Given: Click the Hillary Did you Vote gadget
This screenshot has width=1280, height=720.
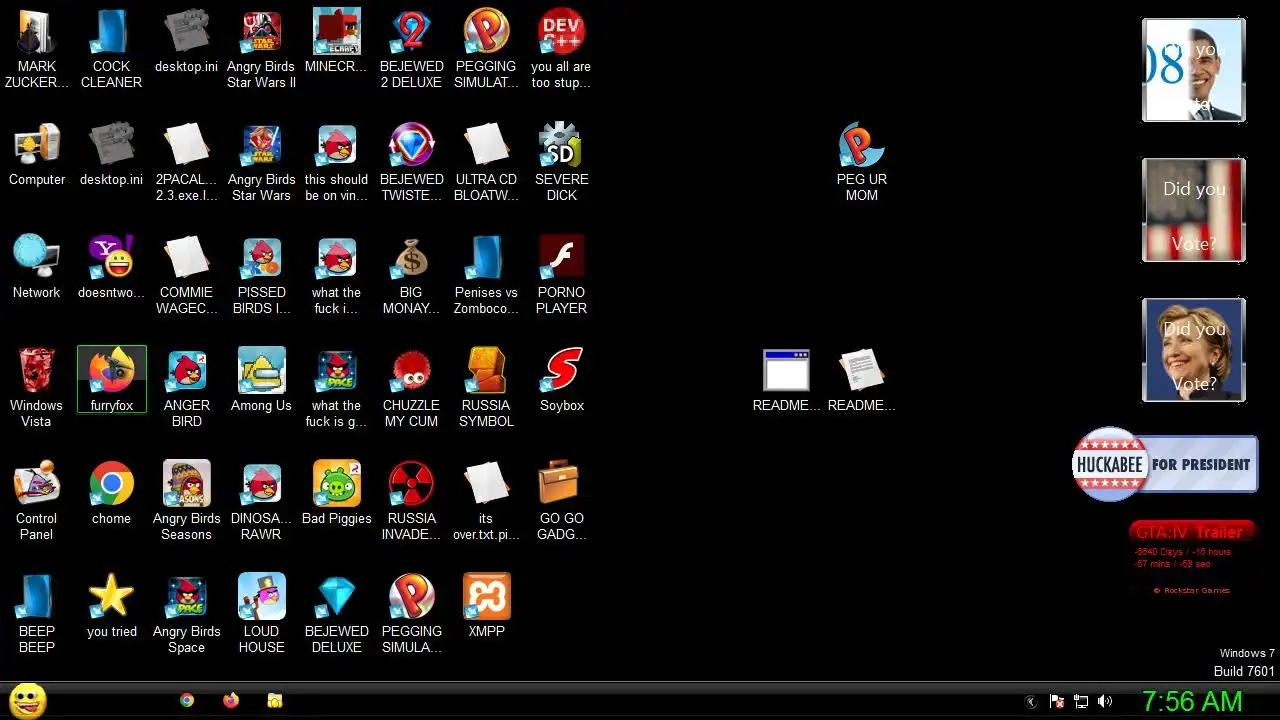Looking at the screenshot, I should [x=1194, y=350].
